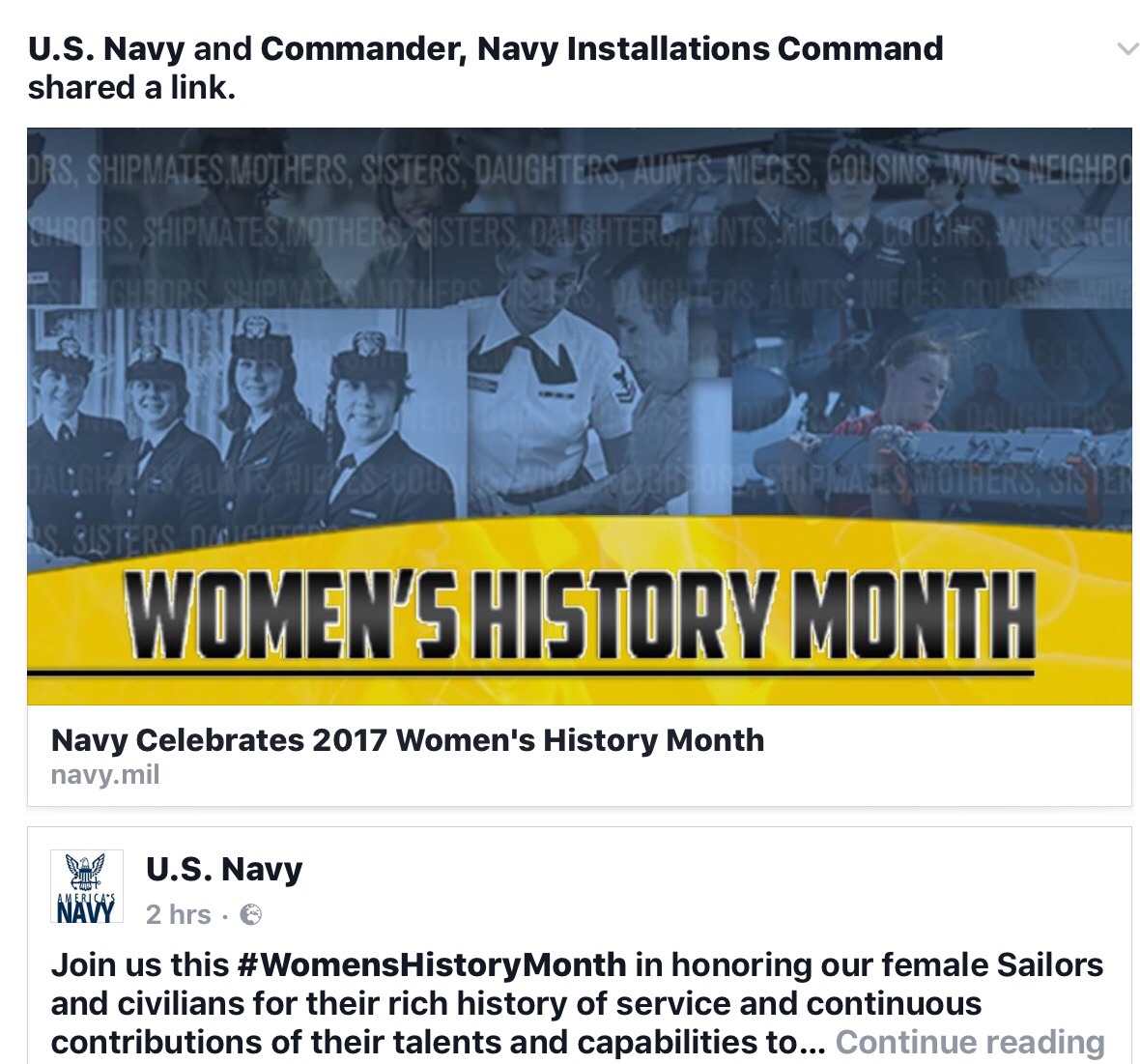Click the yellow Women's History Month banner
This screenshot has height=1064, width=1140.
pyautogui.click(x=580, y=617)
